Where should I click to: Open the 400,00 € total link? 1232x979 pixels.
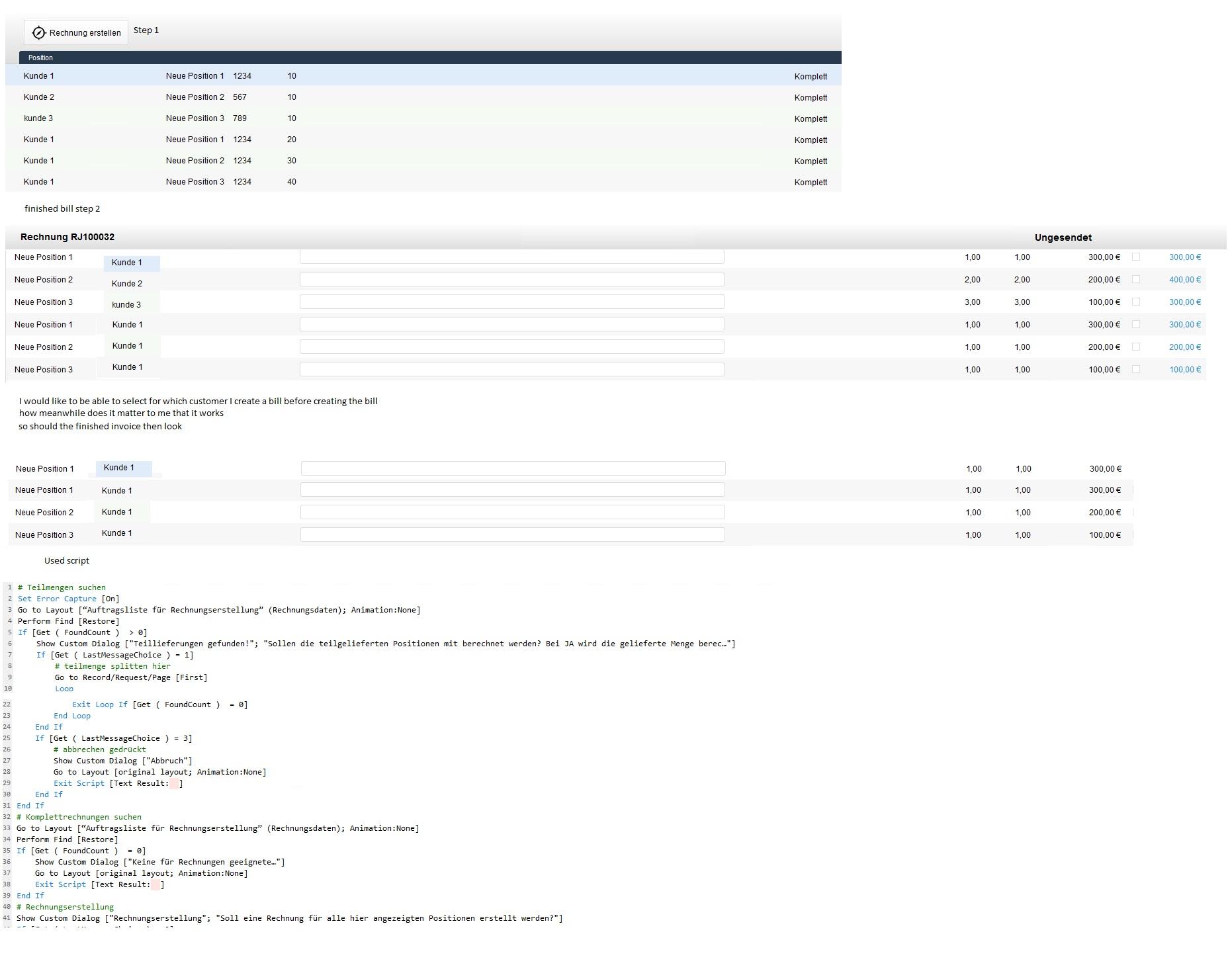point(1185,280)
